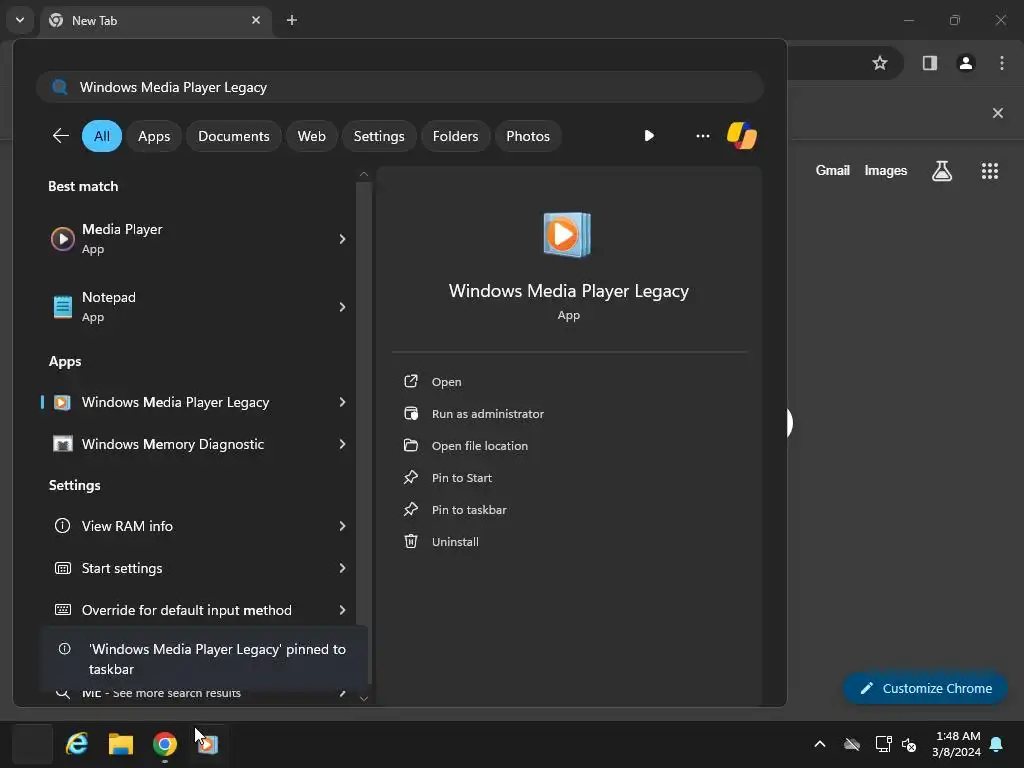1024x768 pixels.
Task: Click large Windows Media Player Legacy logo
Action: point(567,234)
